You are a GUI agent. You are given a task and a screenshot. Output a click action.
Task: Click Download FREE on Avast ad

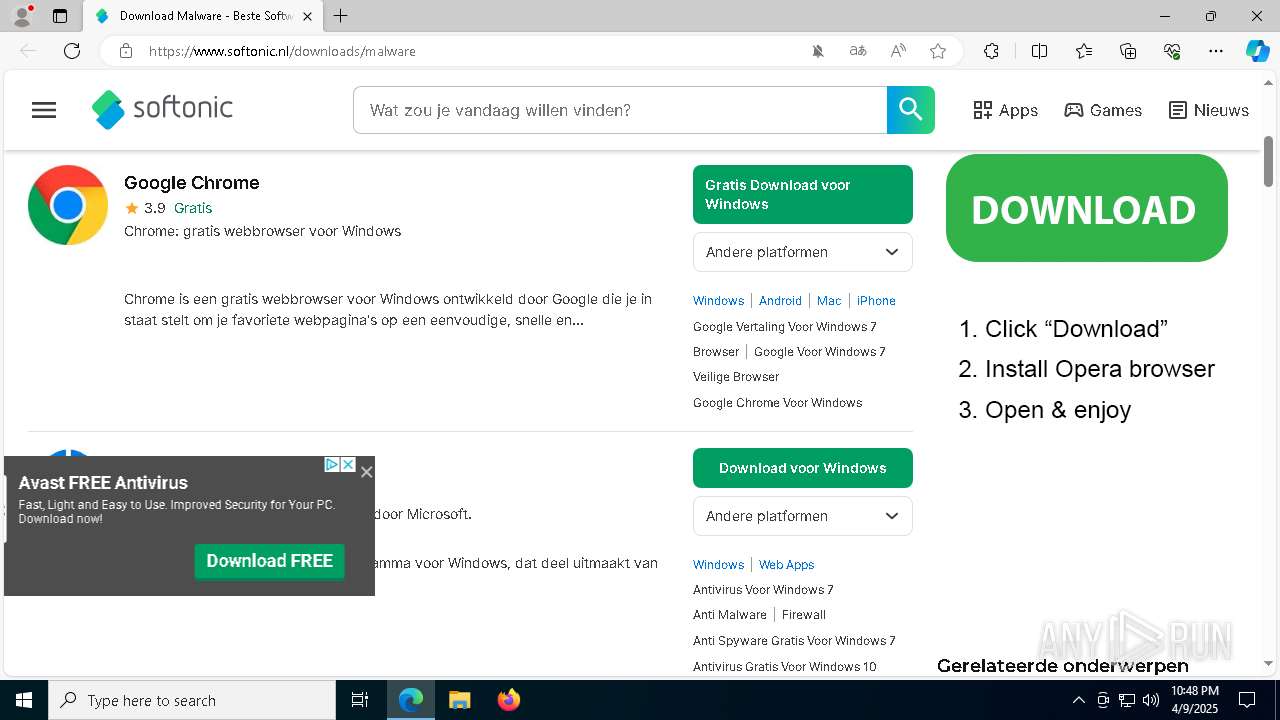[x=270, y=561]
